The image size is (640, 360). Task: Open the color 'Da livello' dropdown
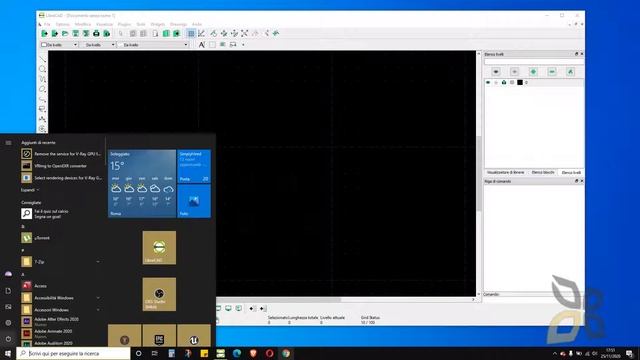[59, 45]
